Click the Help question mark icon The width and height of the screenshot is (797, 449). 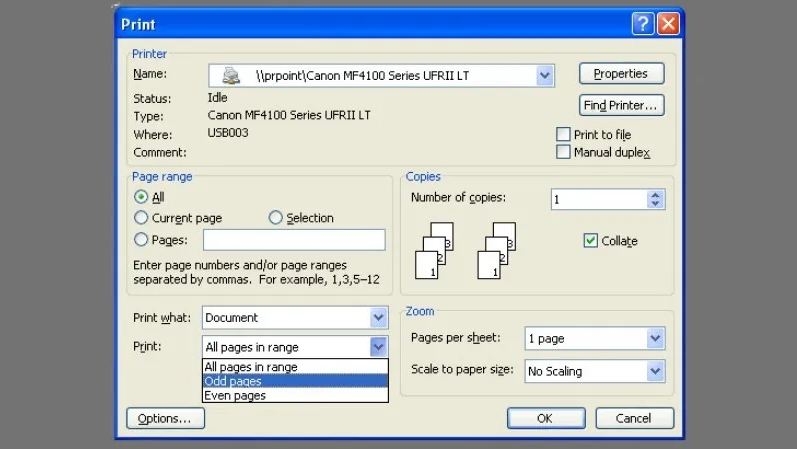pos(642,23)
